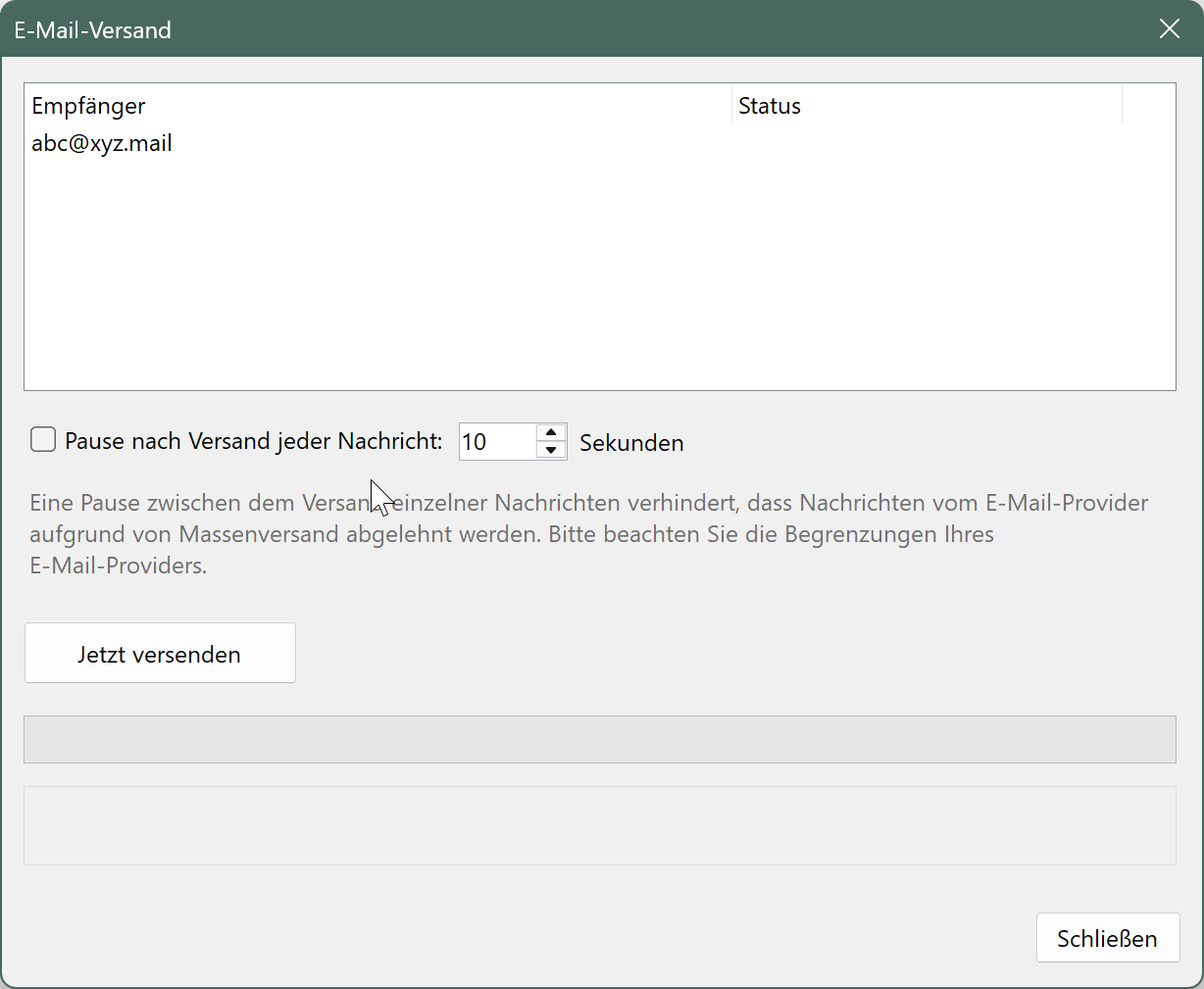Select the recipient abc@xyz.mail

point(101,142)
